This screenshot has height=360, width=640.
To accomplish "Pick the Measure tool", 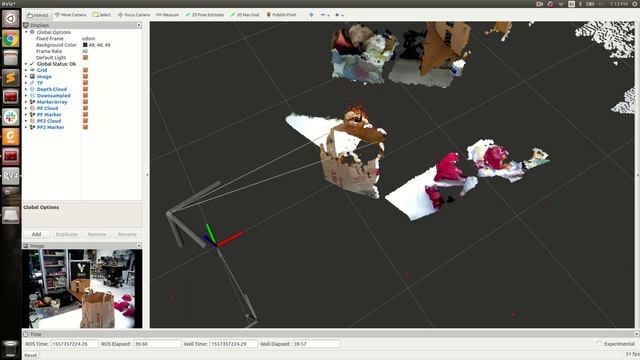I will pyautogui.click(x=167, y=15).
